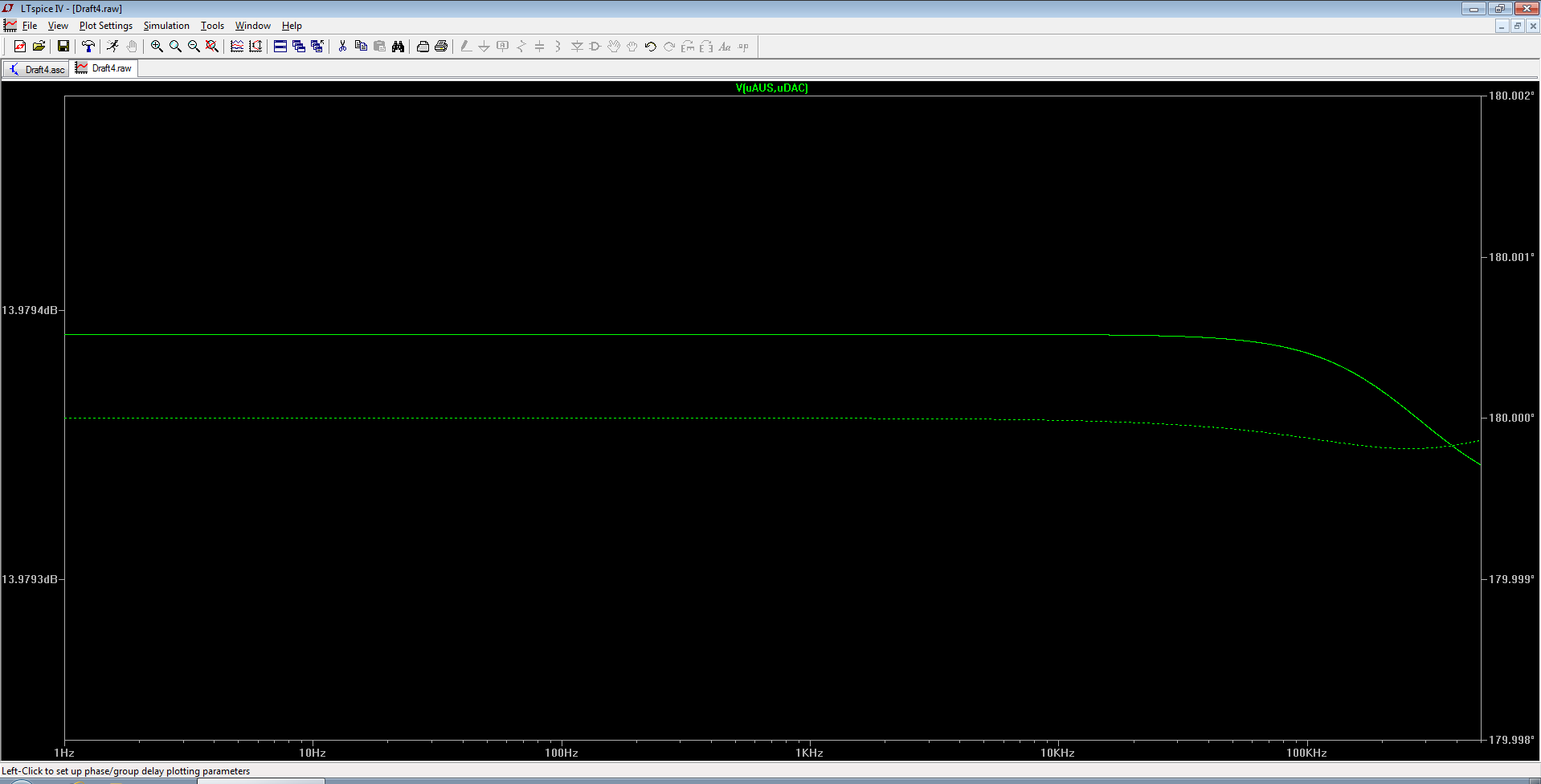Click the Open file folder icon
The height and width of the screenshot is (784, 1541).
39,47
